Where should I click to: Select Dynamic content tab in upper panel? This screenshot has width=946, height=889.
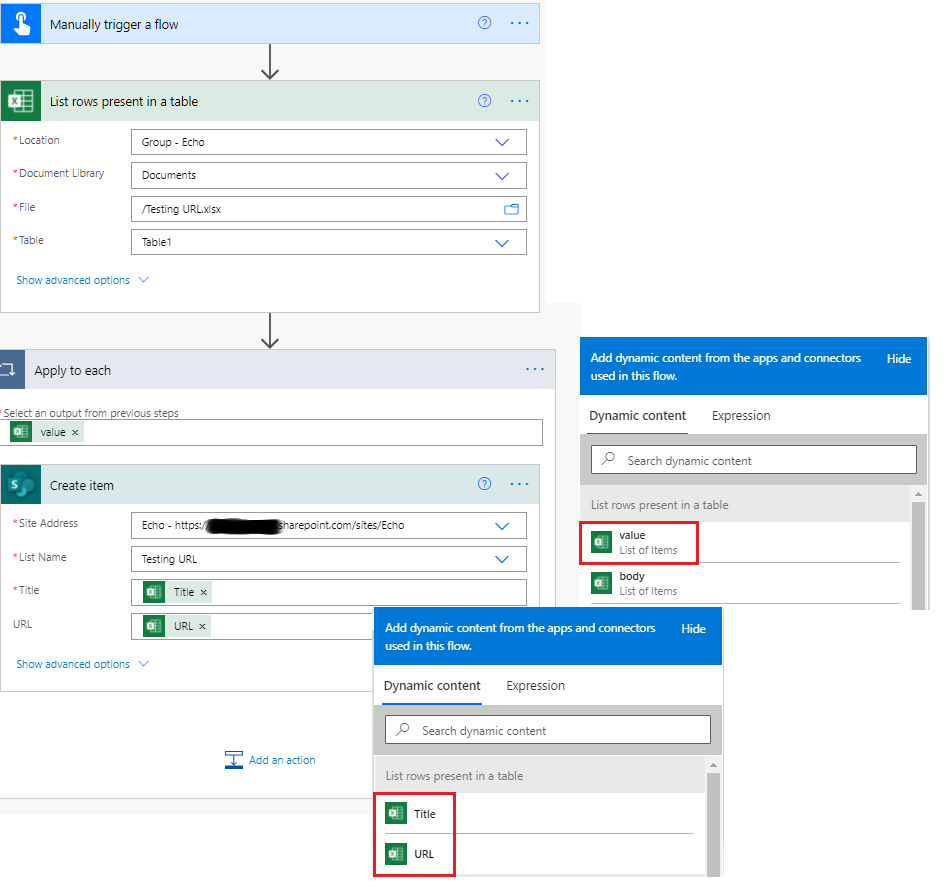tap(637, 416)
